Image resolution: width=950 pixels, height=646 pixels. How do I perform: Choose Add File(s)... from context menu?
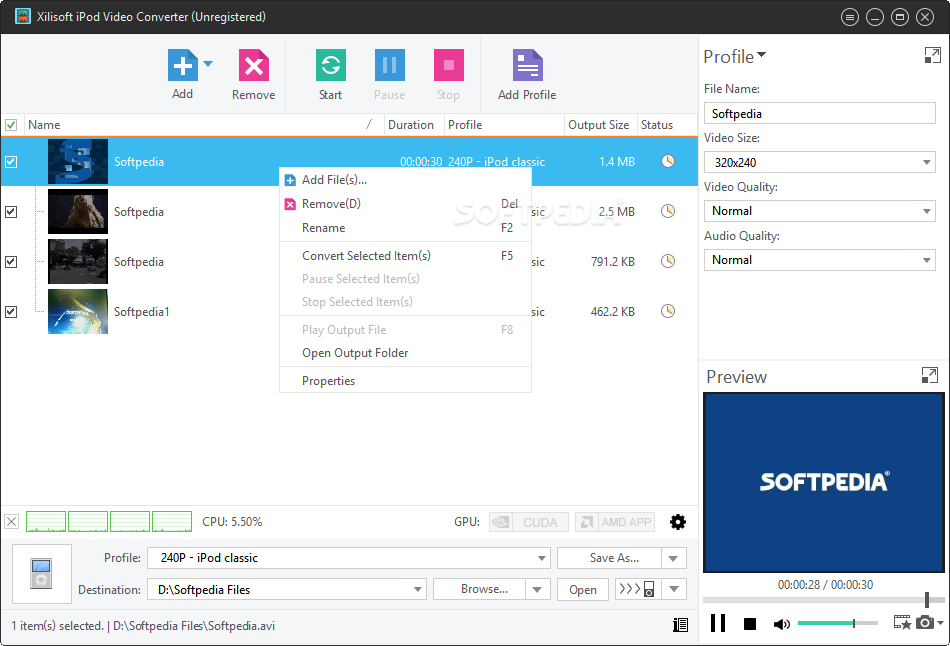click(405, 180)
